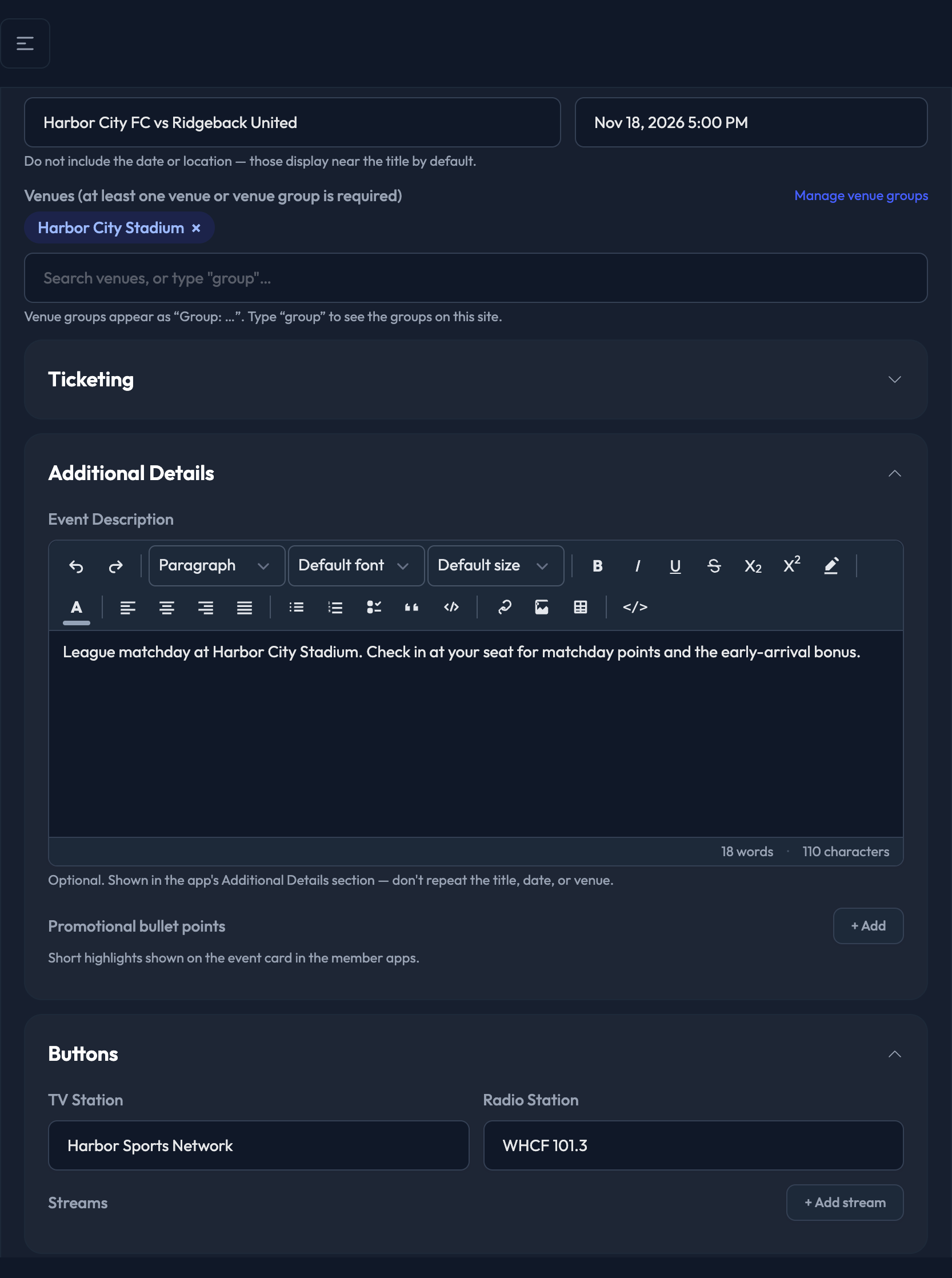Insert a link with the chain icon
Viewport: 952px width, 1278px height.
click(504, 607)
